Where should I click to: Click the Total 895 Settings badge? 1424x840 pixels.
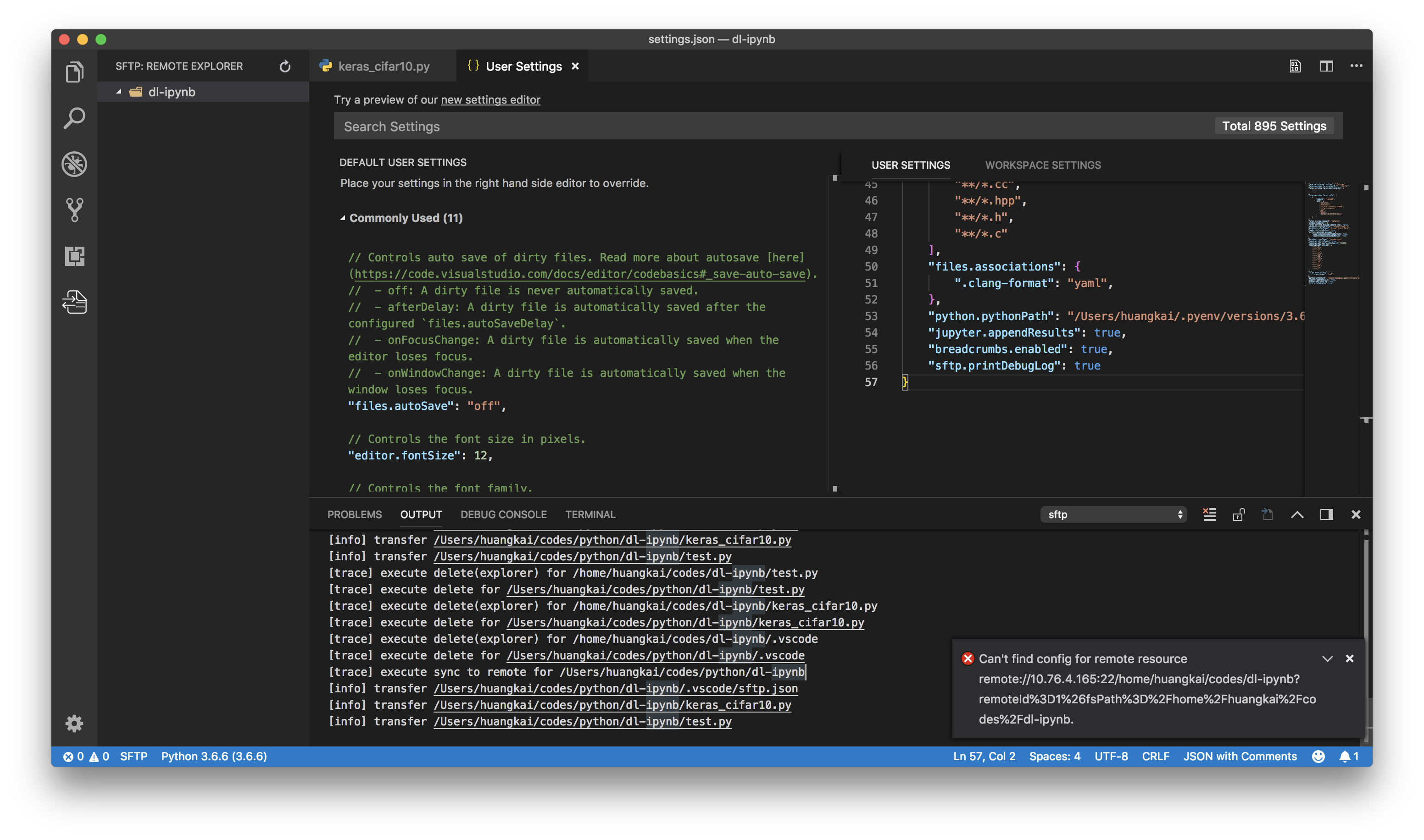point(1274,126)
